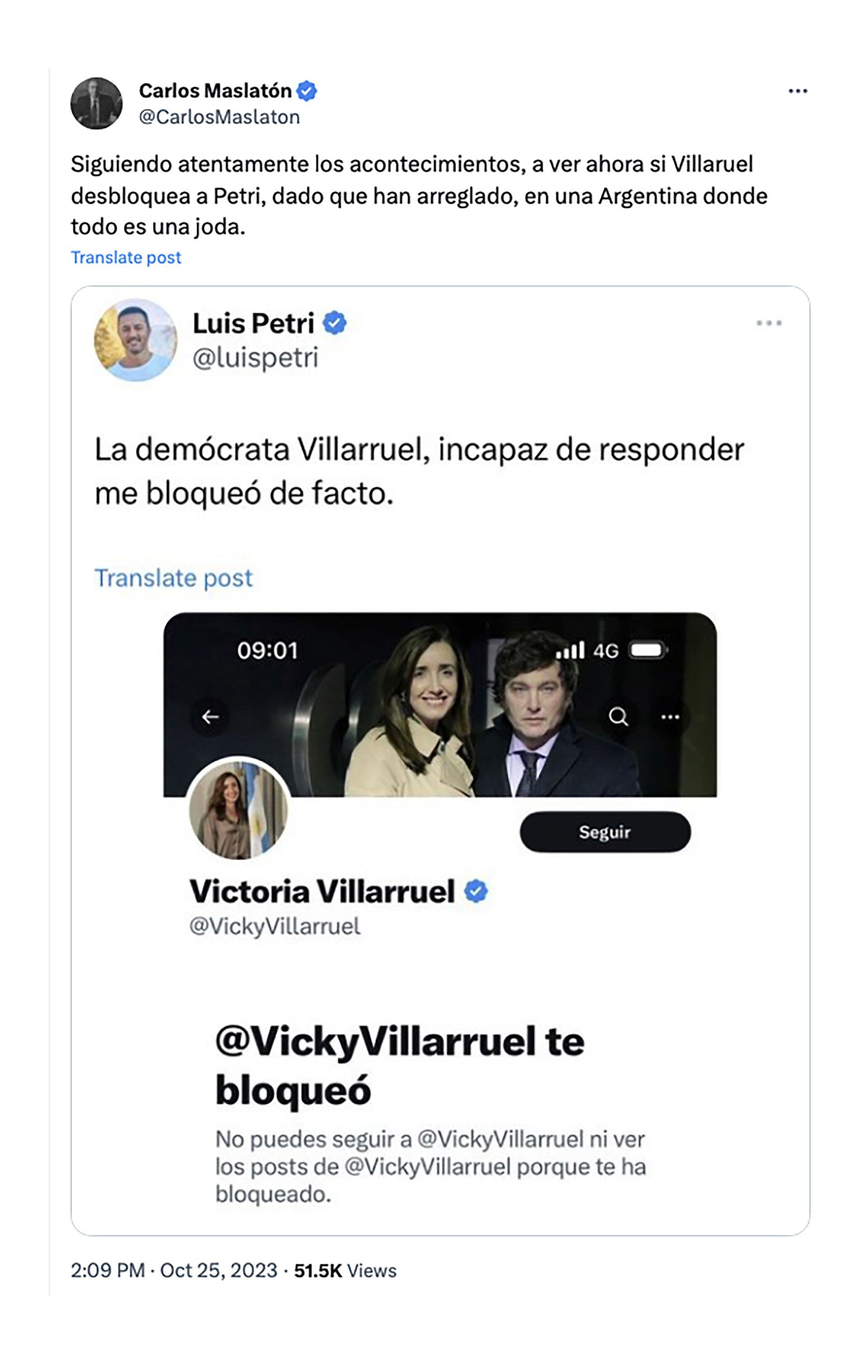Click the Luis Petri display name
This screenshot has height=1372, width=868.
tap(254, 323)
